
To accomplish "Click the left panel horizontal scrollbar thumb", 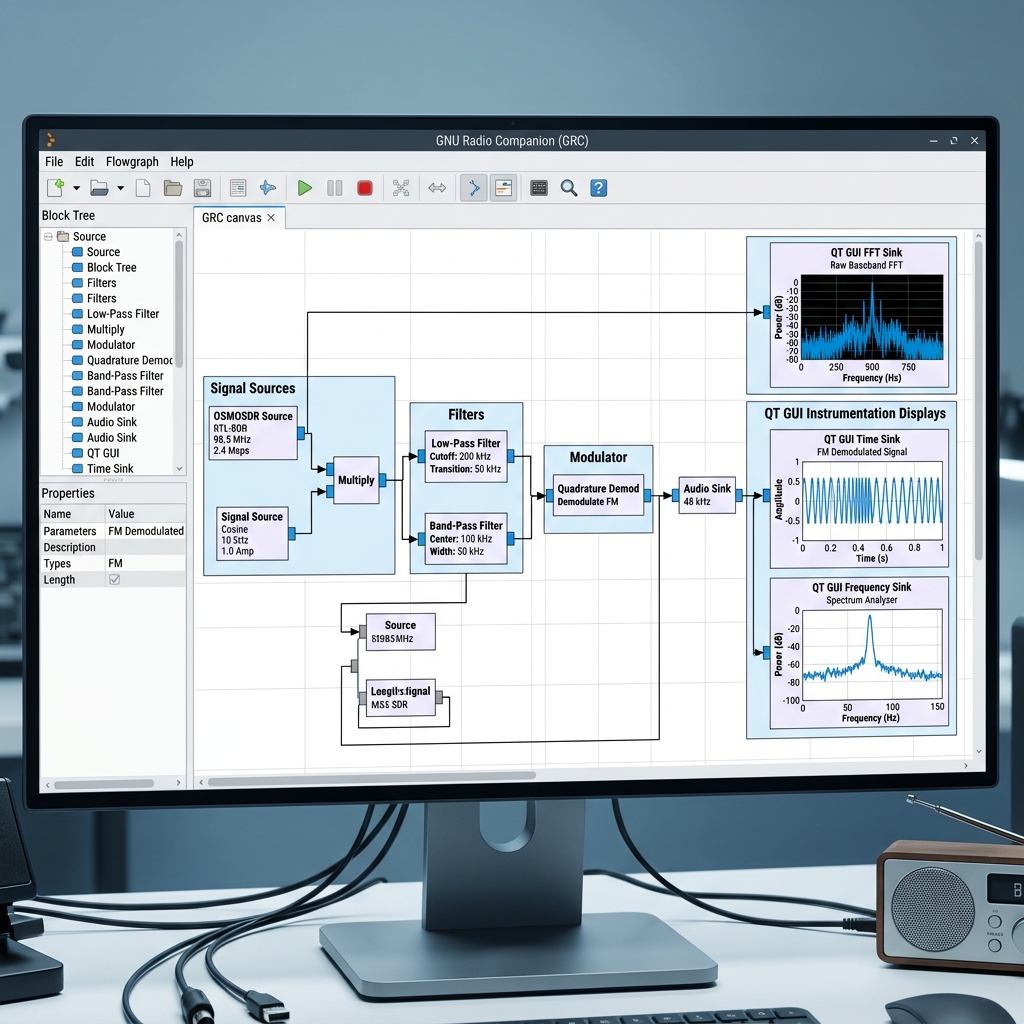I will coord(104,783).
